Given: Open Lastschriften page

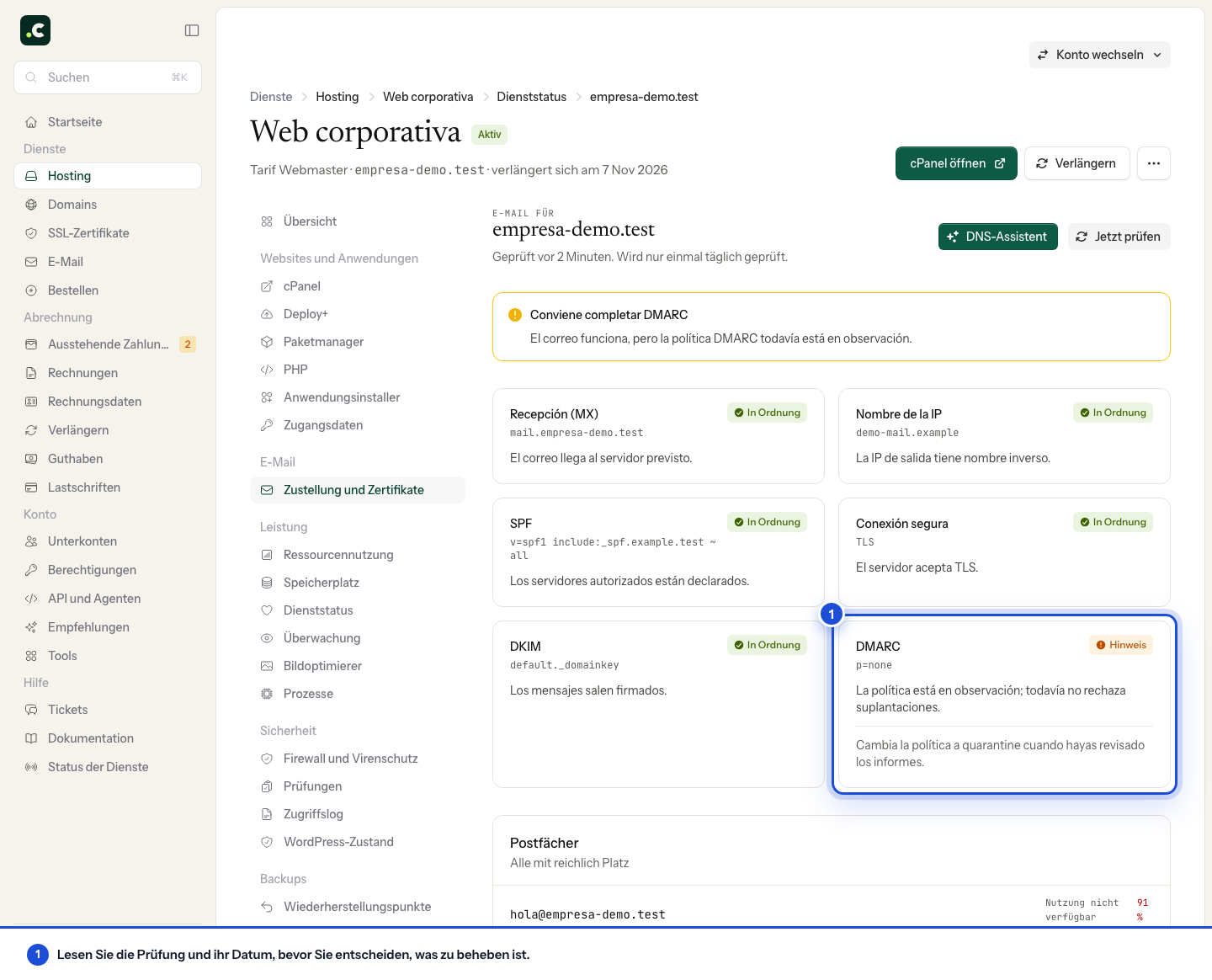Looking at the screenshot, I should point(108,487).
